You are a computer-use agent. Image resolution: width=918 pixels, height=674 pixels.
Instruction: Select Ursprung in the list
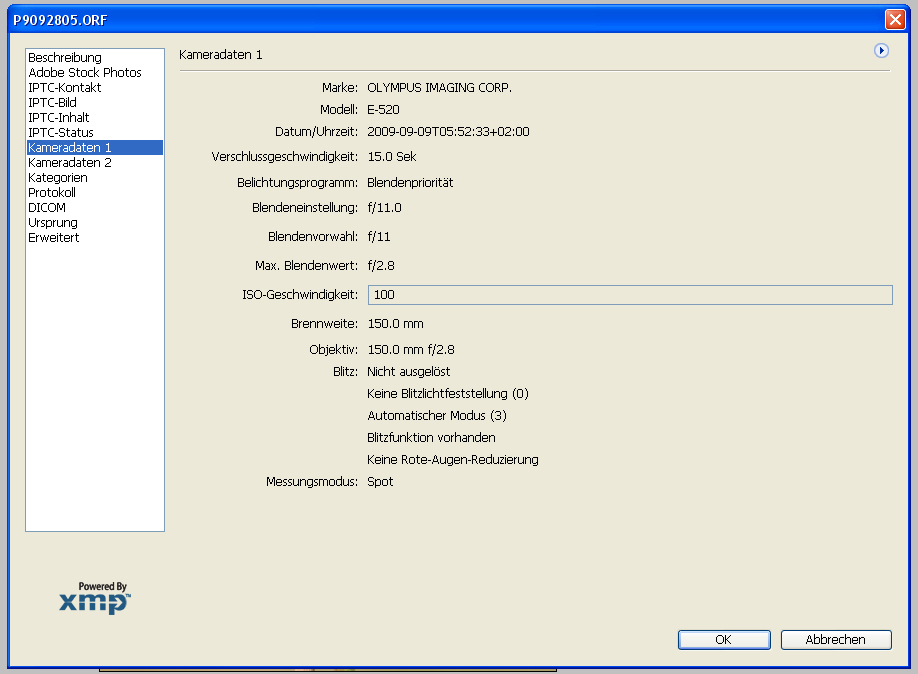[x=95, y=223]
